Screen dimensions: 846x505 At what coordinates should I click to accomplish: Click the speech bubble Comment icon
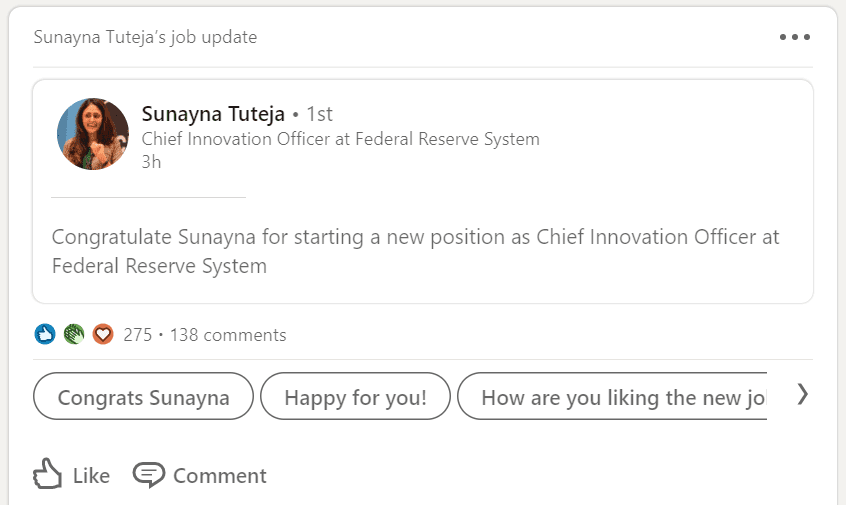tap(149, 474)
